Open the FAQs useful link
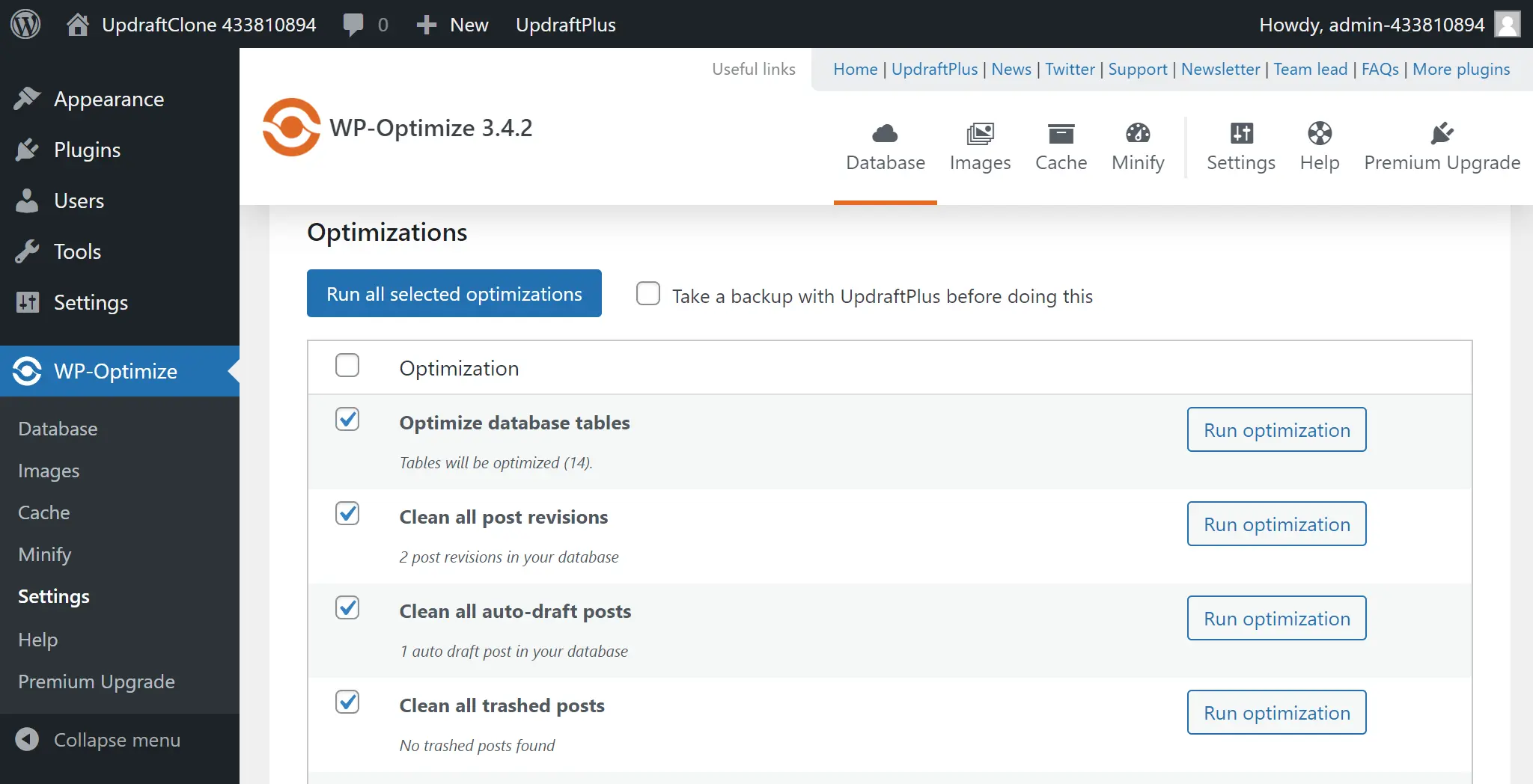Image resolution: width=1533 pixels, height=784 pixels. click(x=1380, y=69)
